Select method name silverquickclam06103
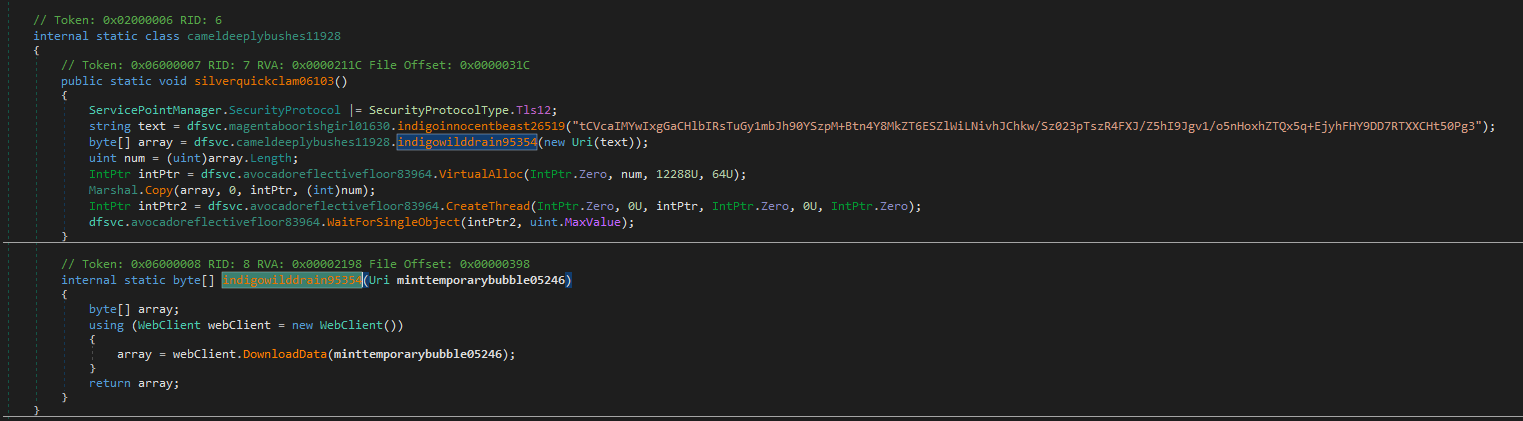 coord(263,80)
